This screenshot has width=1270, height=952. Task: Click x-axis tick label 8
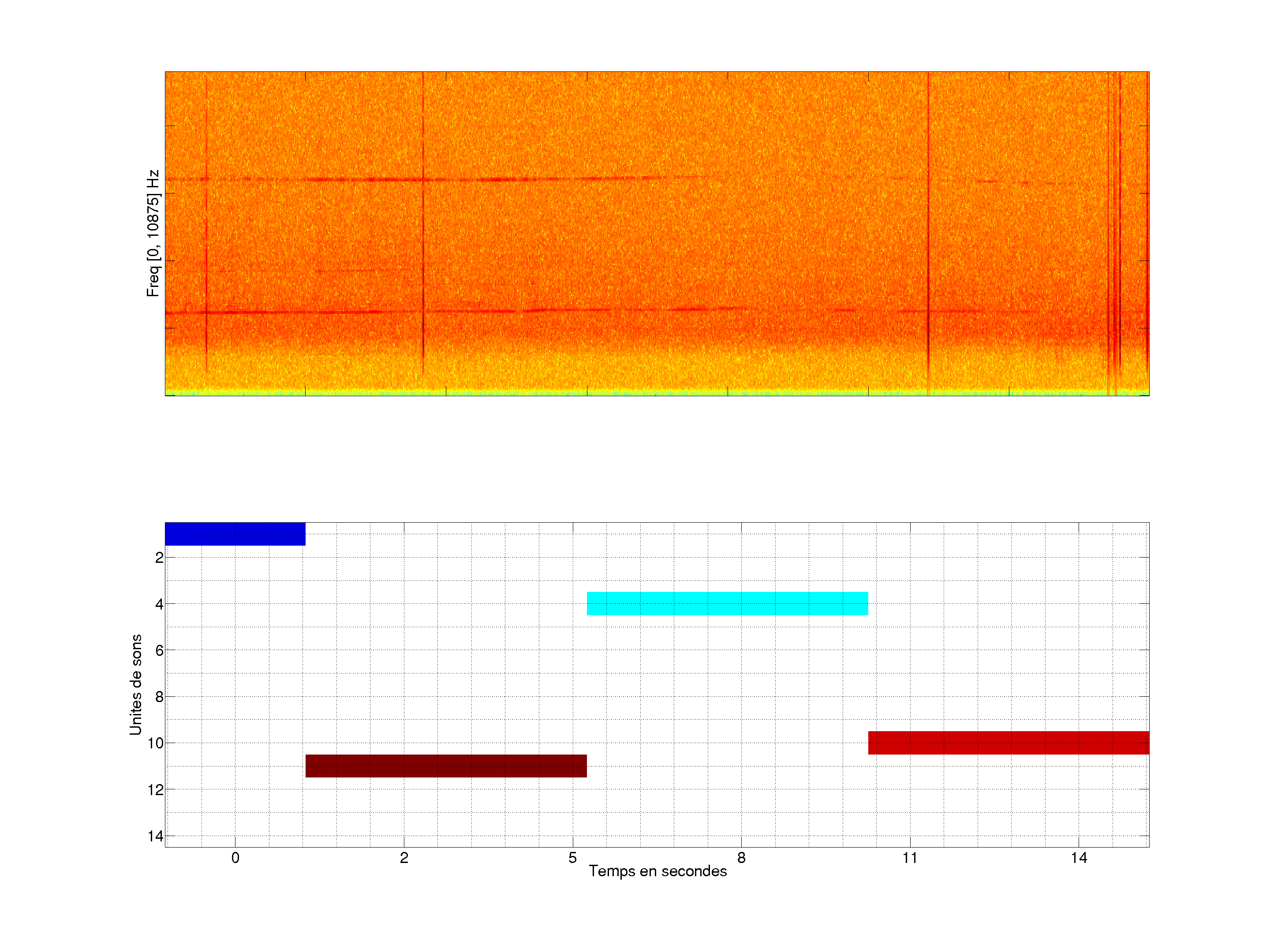click(741, 858)
